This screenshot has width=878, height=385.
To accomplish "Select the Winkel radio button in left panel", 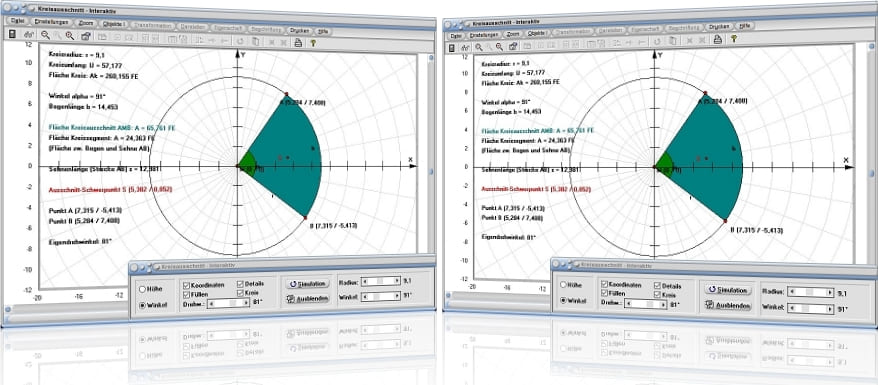I will (142, 306).
